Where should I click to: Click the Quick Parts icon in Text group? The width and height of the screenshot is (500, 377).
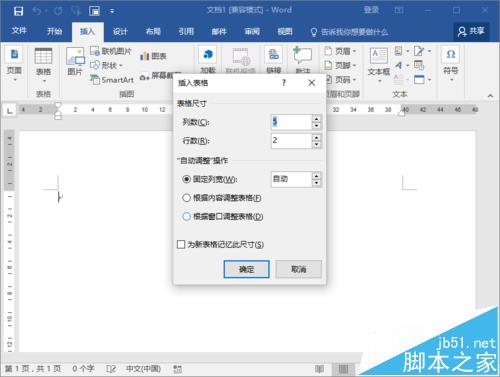(398, 51)
